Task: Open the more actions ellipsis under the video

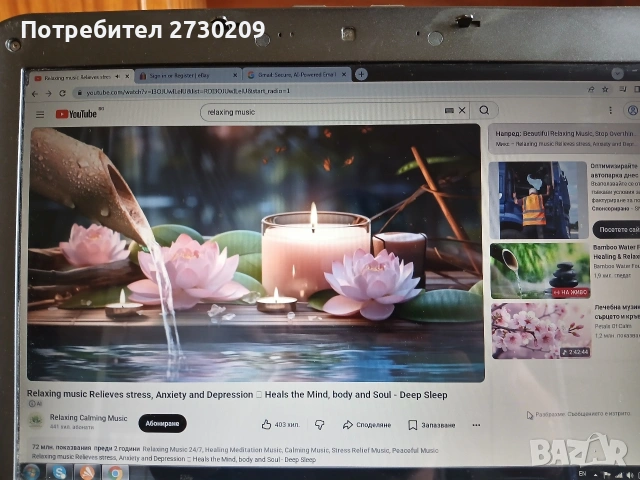Action: (x=476, y=425)
